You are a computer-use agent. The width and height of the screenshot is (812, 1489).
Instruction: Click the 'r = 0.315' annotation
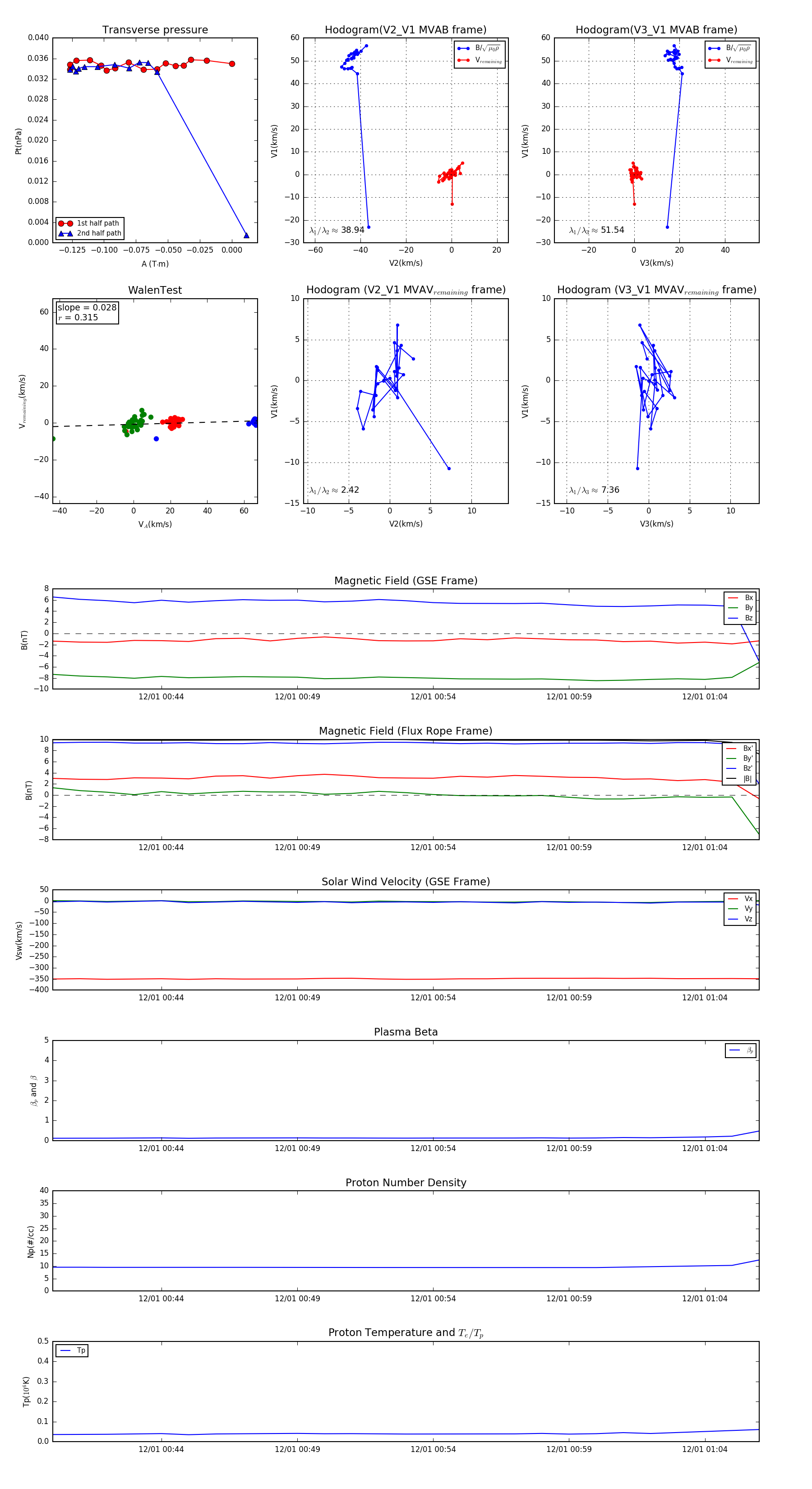(x=78, y=317)
